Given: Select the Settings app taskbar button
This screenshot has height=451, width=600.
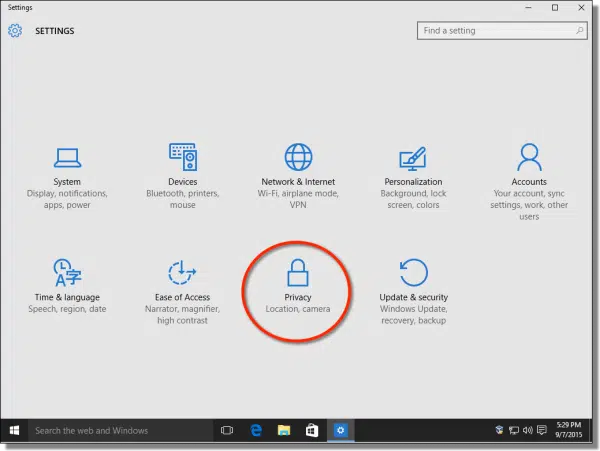Looking at the screenshot, I should pyautogui.click(x=340, y=430).
